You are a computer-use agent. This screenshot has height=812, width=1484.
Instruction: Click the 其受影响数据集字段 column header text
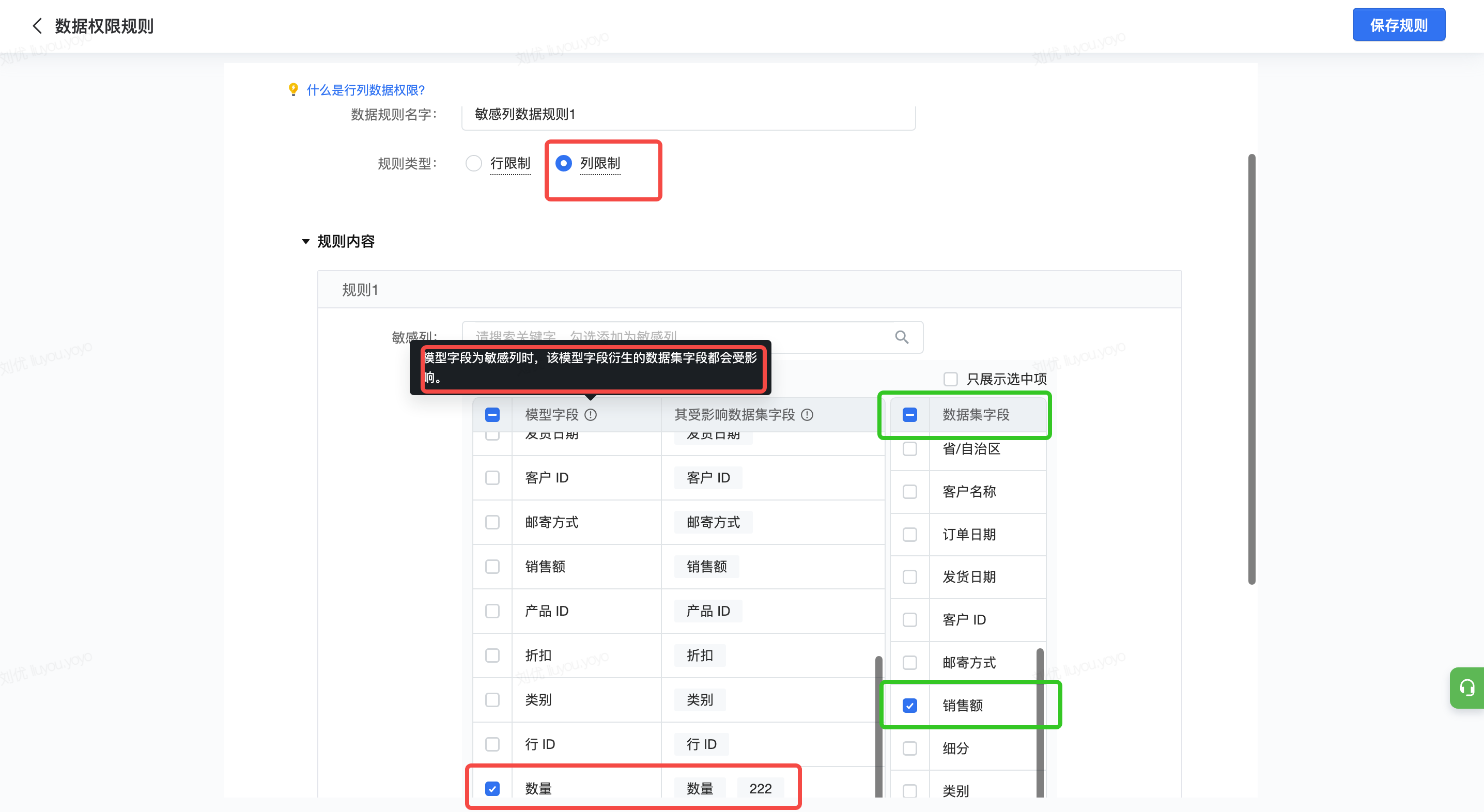[735, 415]
